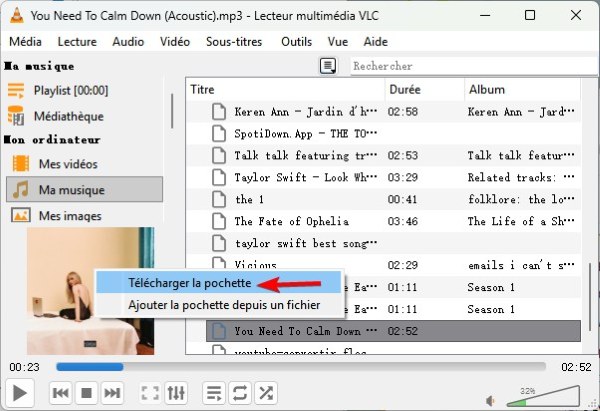Click file icon of Fate of Ophelia row
Image resolution: width=600 pixels, height=411 pixels.
[x=219, y=221]
